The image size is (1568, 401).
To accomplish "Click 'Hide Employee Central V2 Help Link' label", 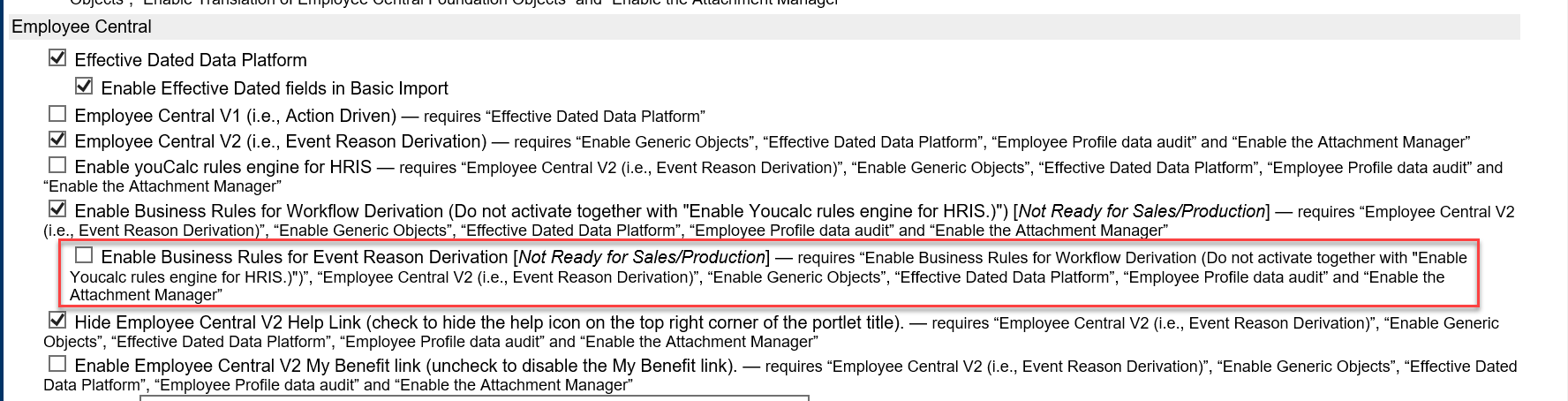I will (x=218, y=322).
